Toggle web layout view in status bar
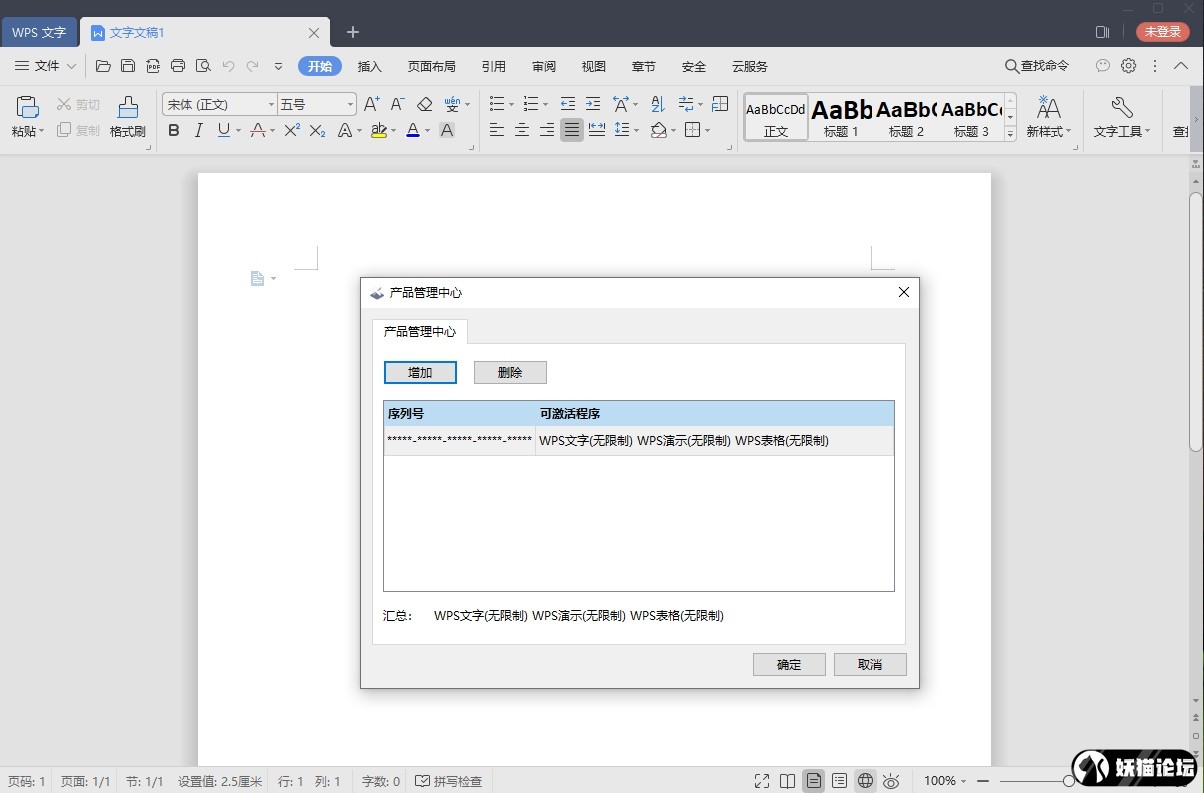This screenshot has width=1204, height=793. 866,781
